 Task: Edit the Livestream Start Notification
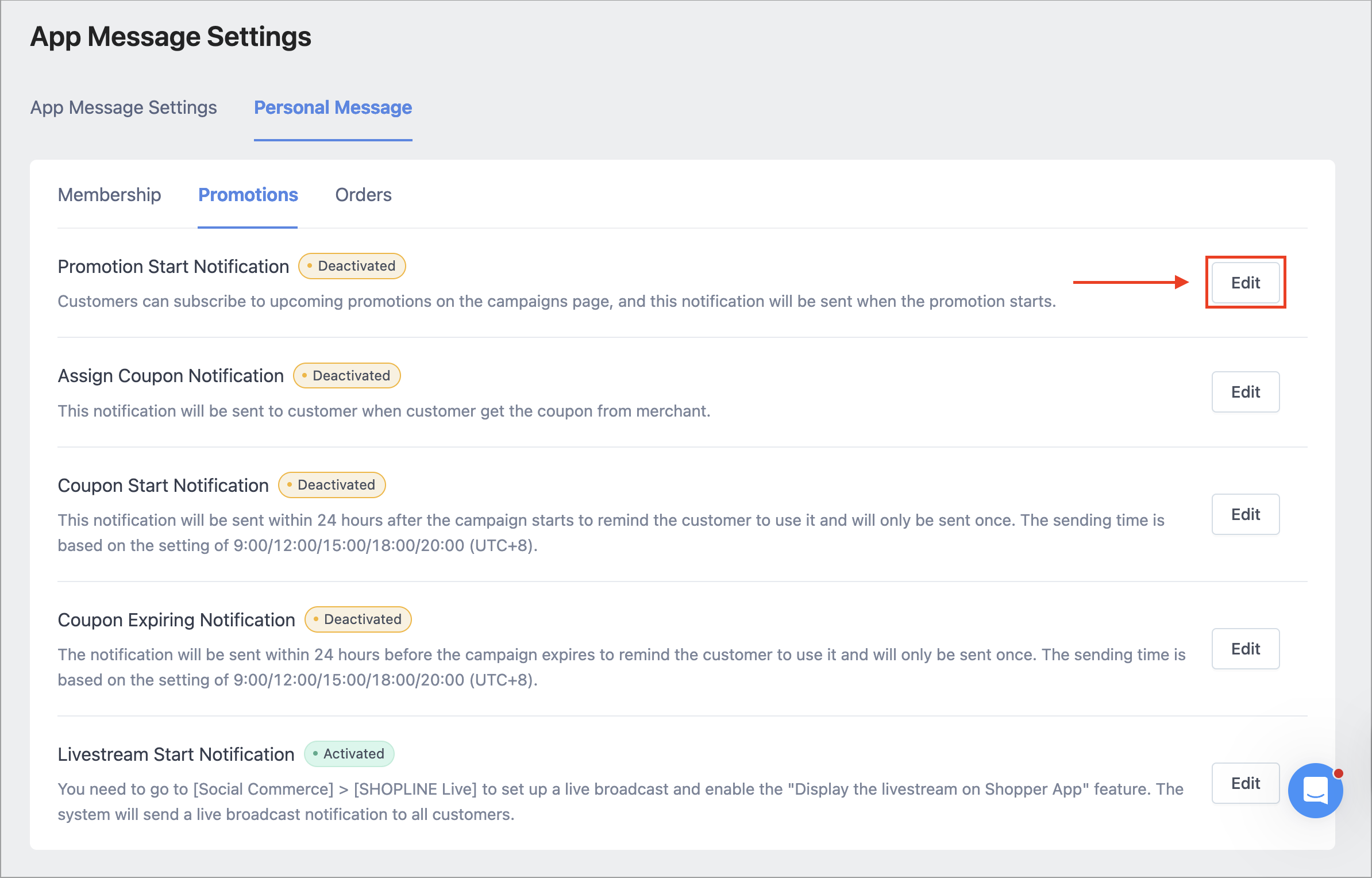click(1245, 783)
